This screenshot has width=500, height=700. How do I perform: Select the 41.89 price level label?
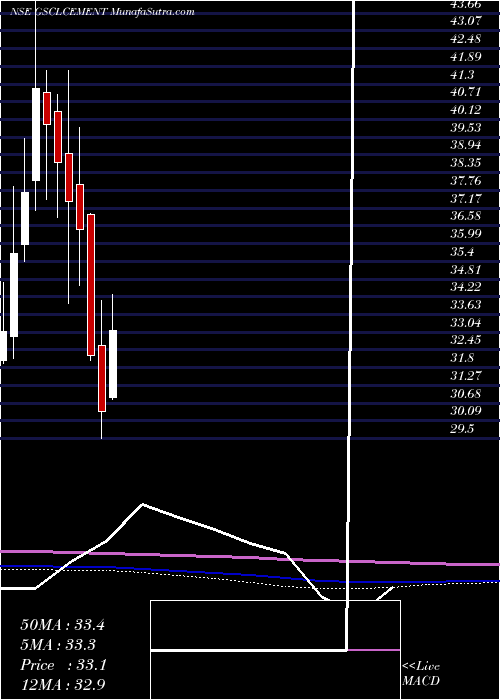(x=465, y=57)
